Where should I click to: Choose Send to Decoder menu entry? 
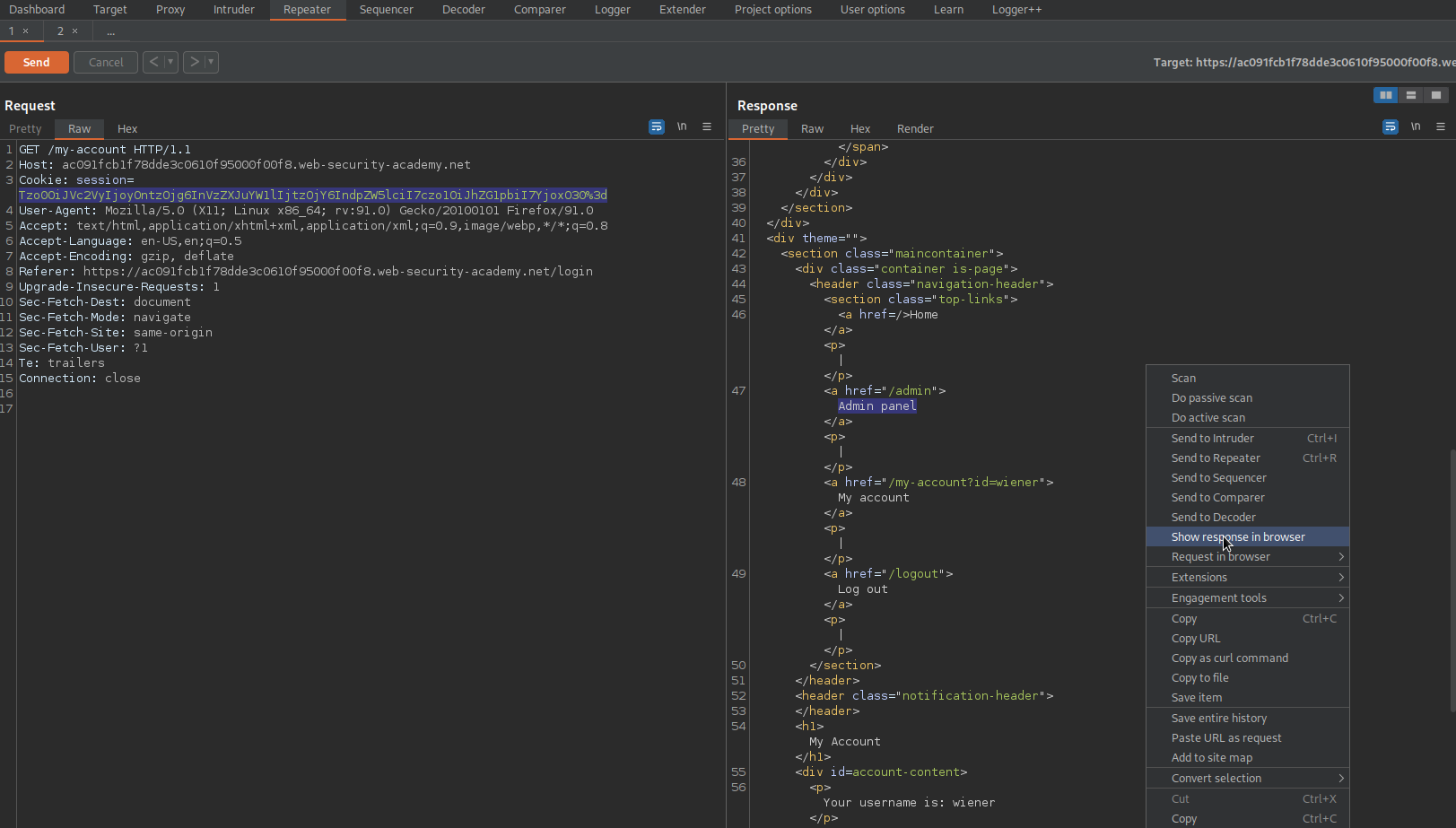tap(1248, 518)
